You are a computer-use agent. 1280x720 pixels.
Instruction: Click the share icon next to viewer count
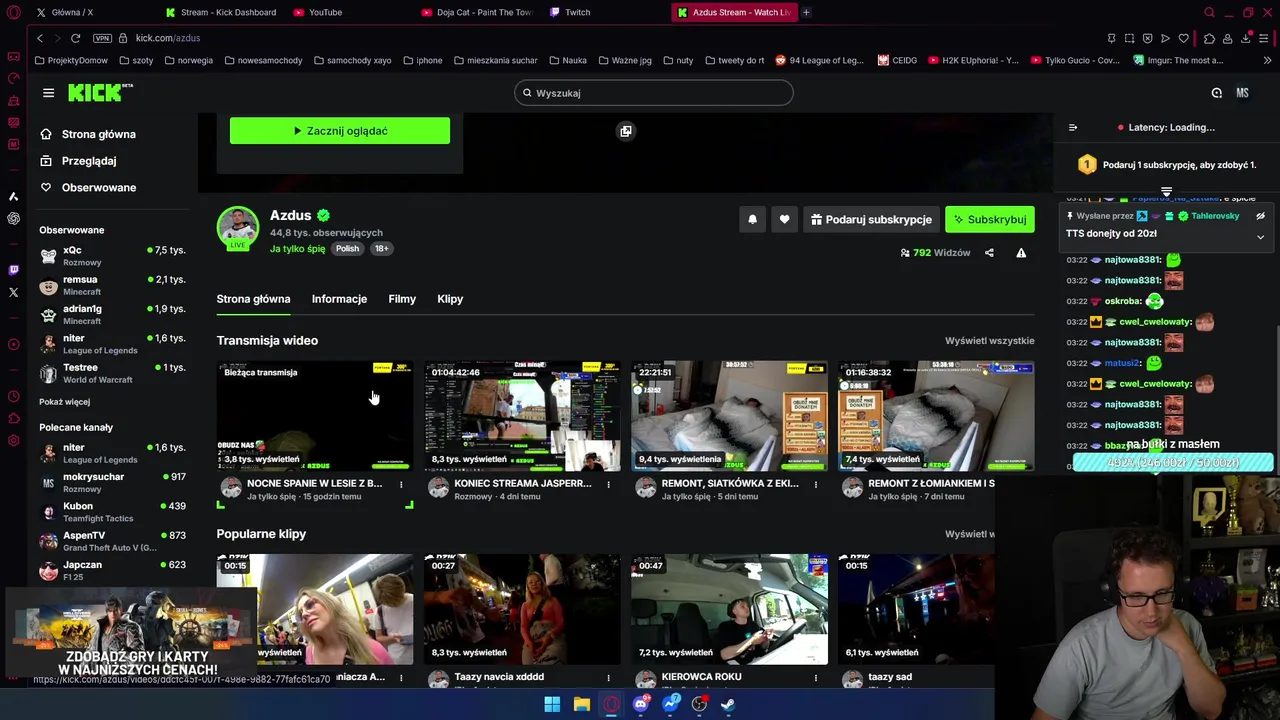(989, 253)
